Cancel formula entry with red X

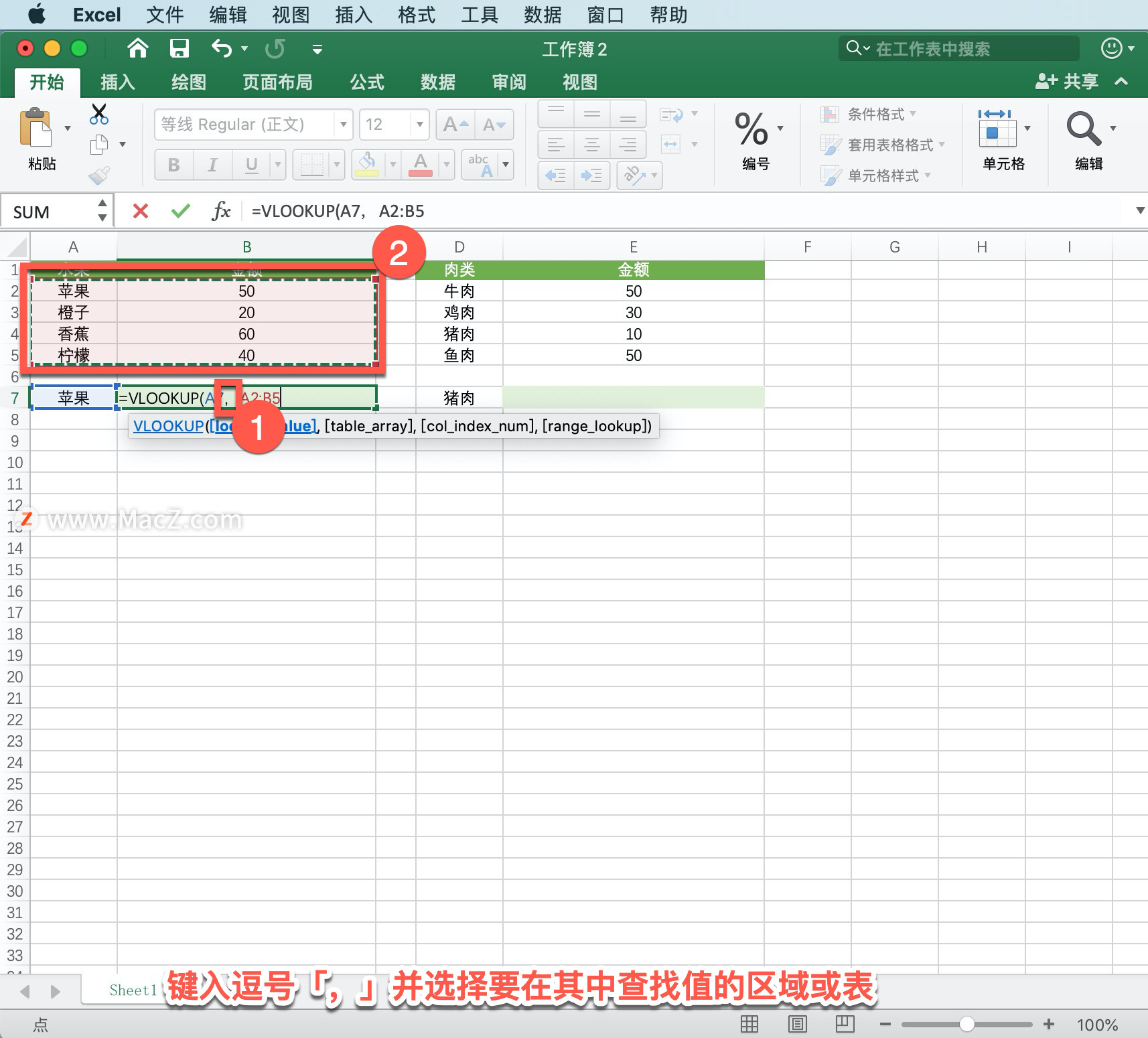141,212
